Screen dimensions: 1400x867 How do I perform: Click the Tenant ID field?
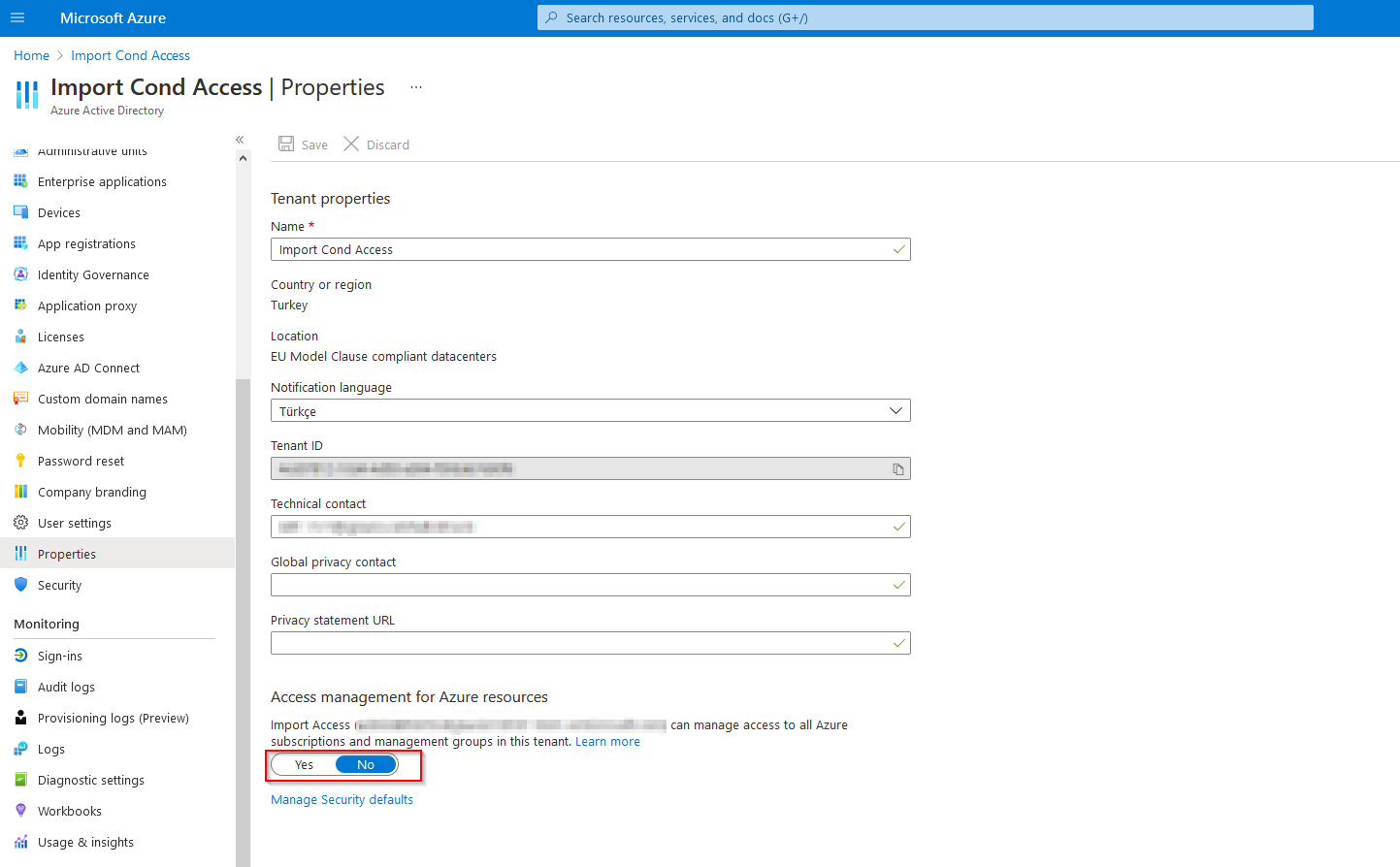pos(591,468)
